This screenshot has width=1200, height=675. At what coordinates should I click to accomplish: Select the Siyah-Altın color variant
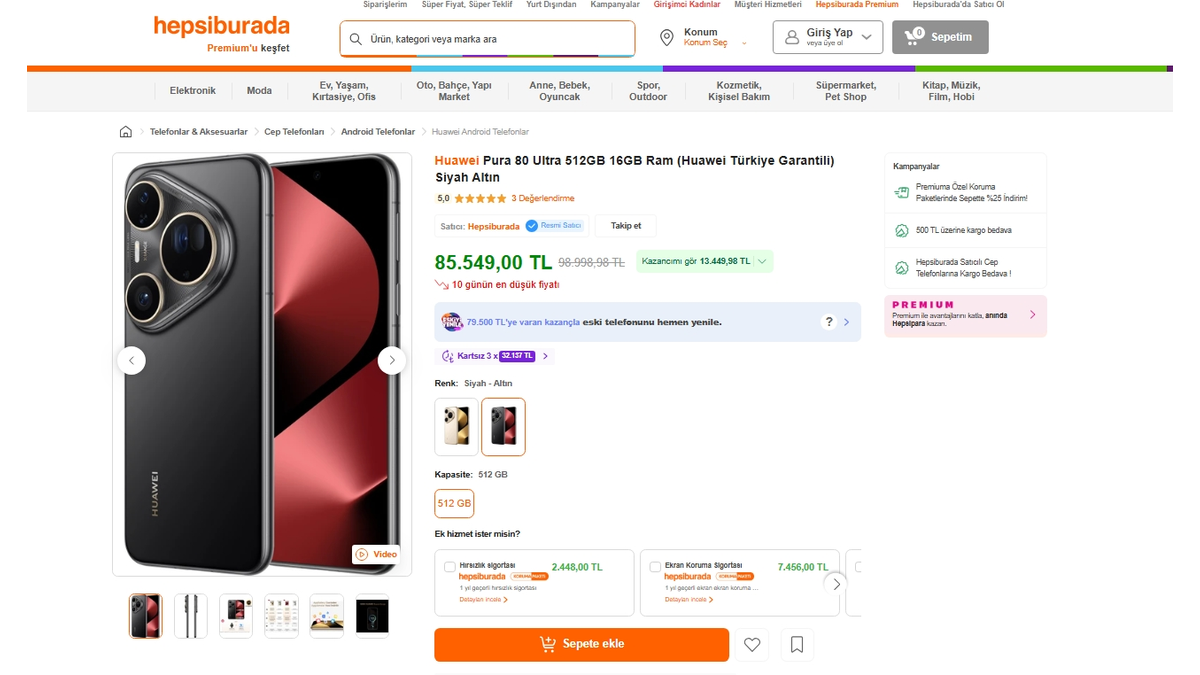pyautogui.click(x=503, y=425)
